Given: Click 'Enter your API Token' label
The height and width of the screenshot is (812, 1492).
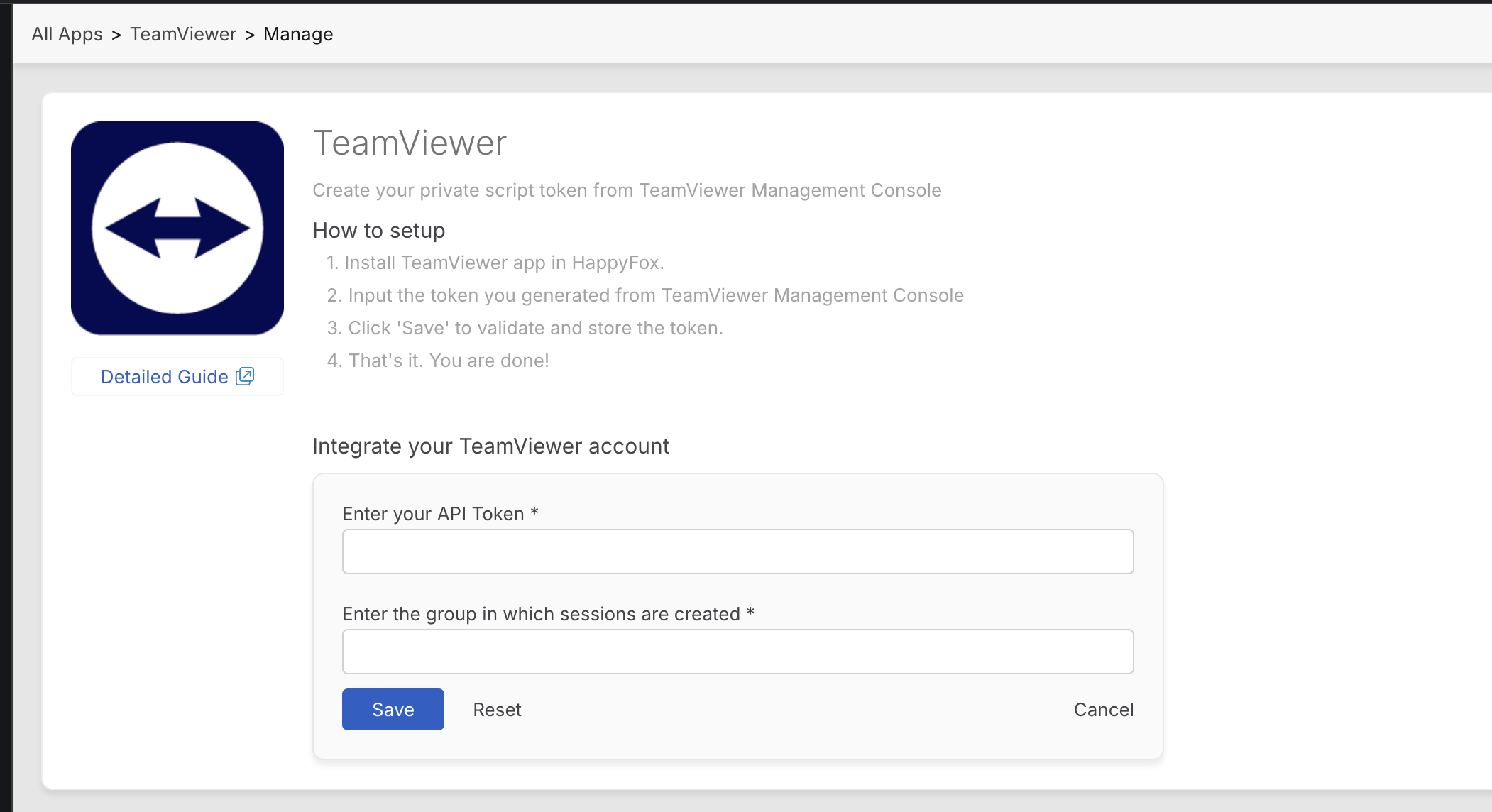Looking at the screenshot, I should coord(440,514).
